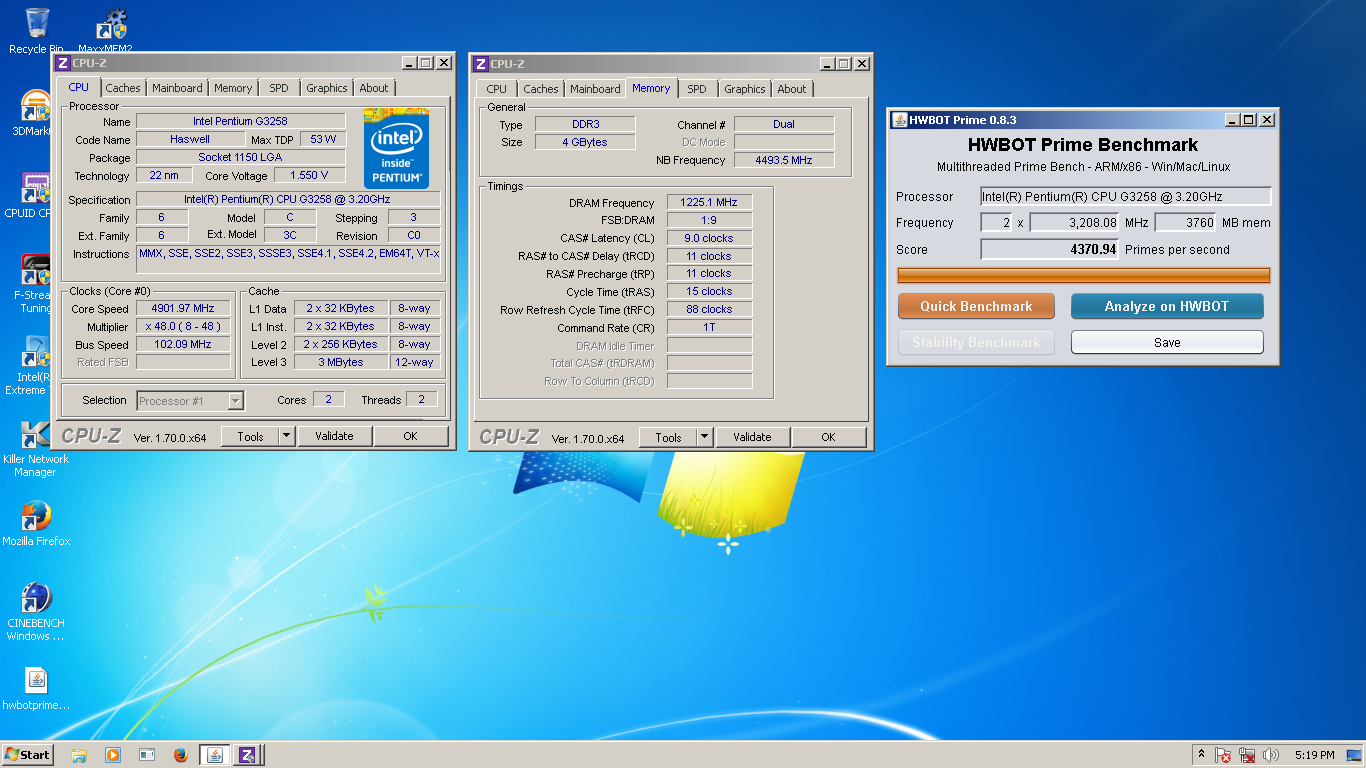Click OK button in left CPU-Z window
The image size is (1366, 768).
coord(410,436)
